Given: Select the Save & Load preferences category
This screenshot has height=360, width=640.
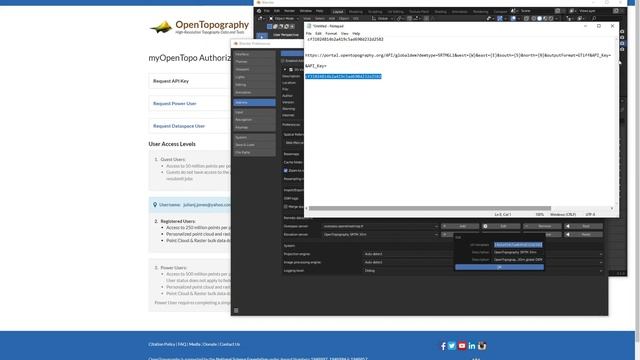Looking at the screenshot, I should coord(254,145).
